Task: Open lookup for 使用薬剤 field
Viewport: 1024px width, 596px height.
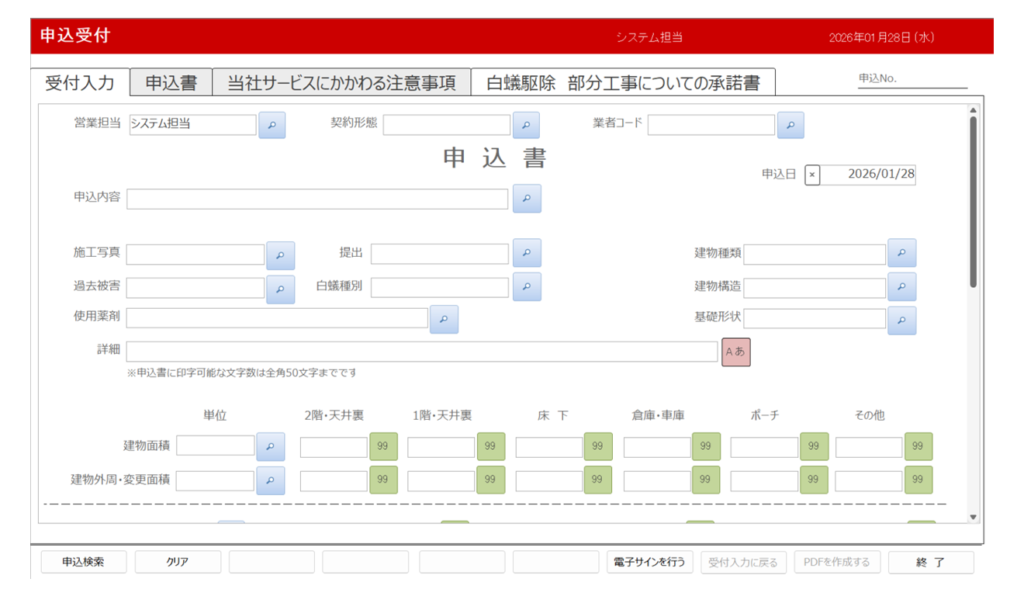Action: pos(443,319)
